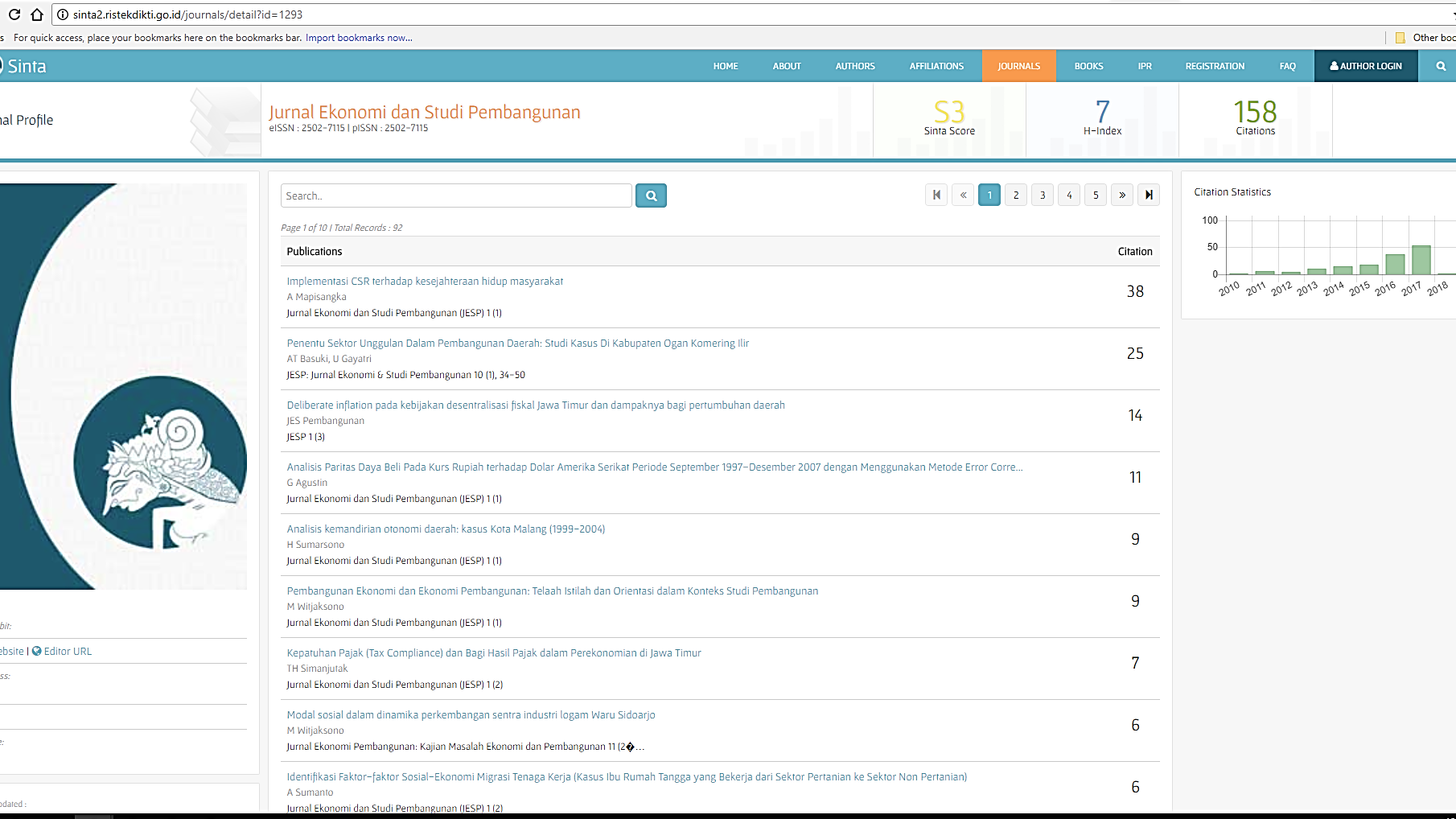Jump to first page pagination icon
Viewport: 1456px width, 819px height.
[936, 195]
